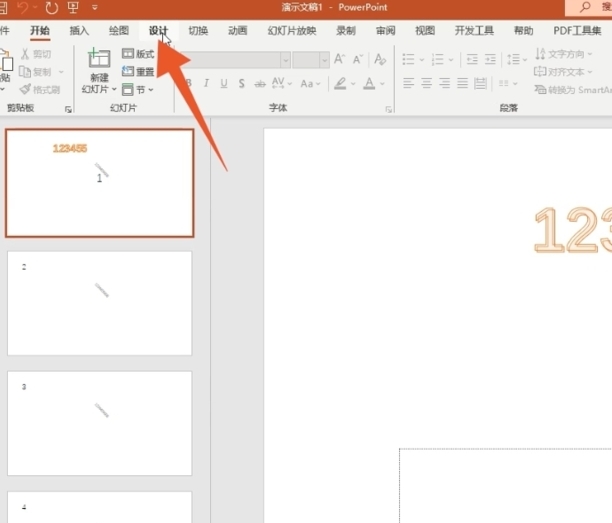Open the Layout (版式) menu
The image size is (612, 523).
click(138, 54)
